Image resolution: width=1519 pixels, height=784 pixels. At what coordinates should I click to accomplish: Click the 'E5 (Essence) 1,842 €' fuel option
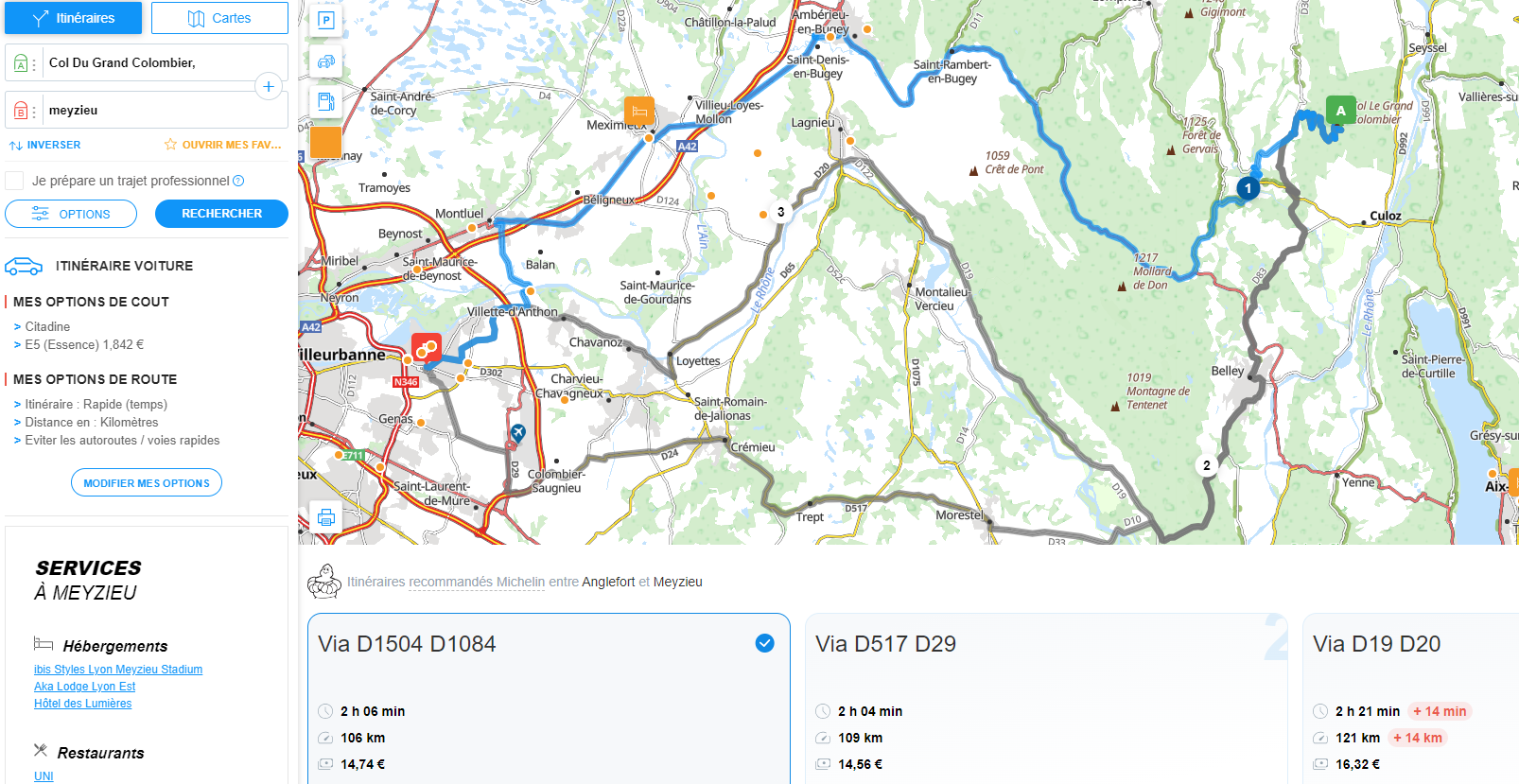(84, 344)
